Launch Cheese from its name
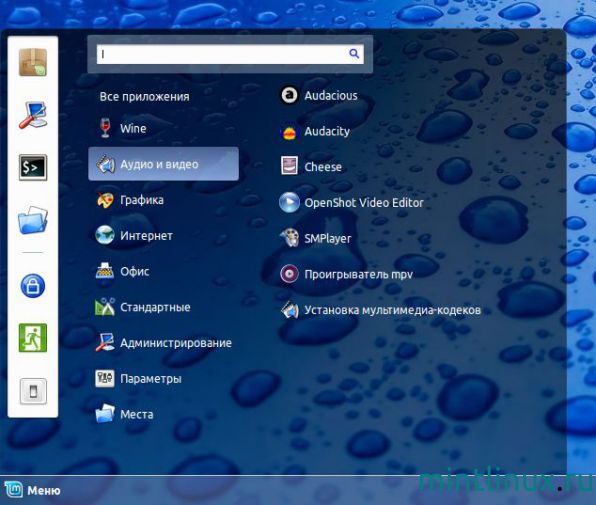596x505 pixels. pyautogui.click(x=323, y=167)
